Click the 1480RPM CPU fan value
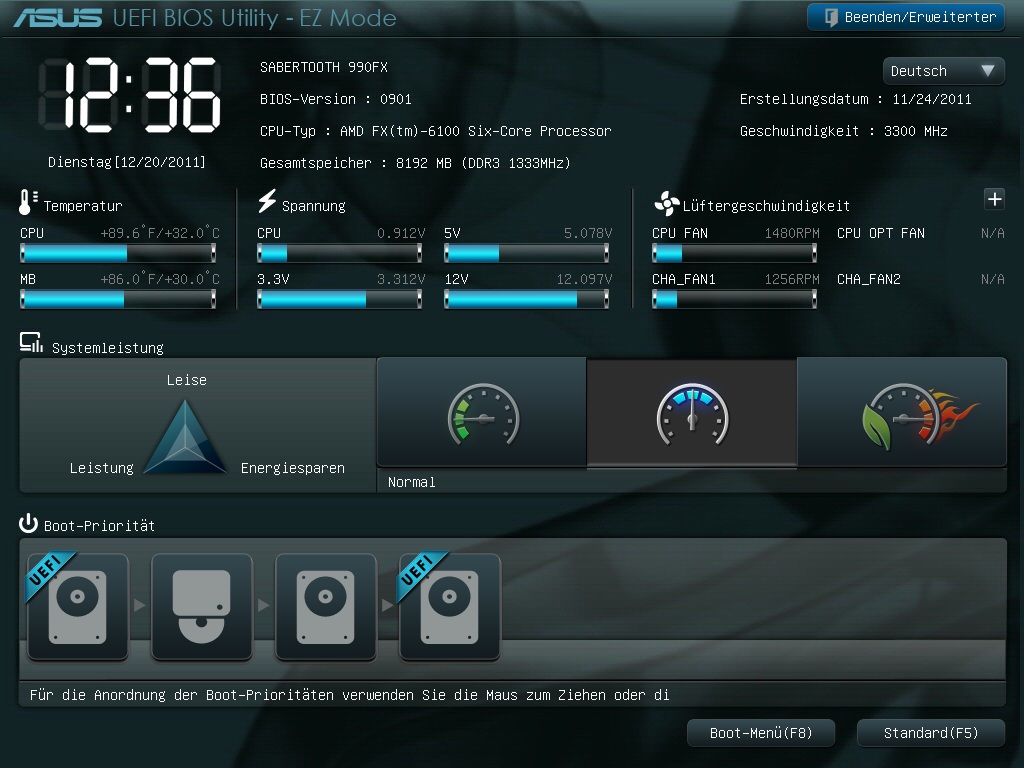 792,233
